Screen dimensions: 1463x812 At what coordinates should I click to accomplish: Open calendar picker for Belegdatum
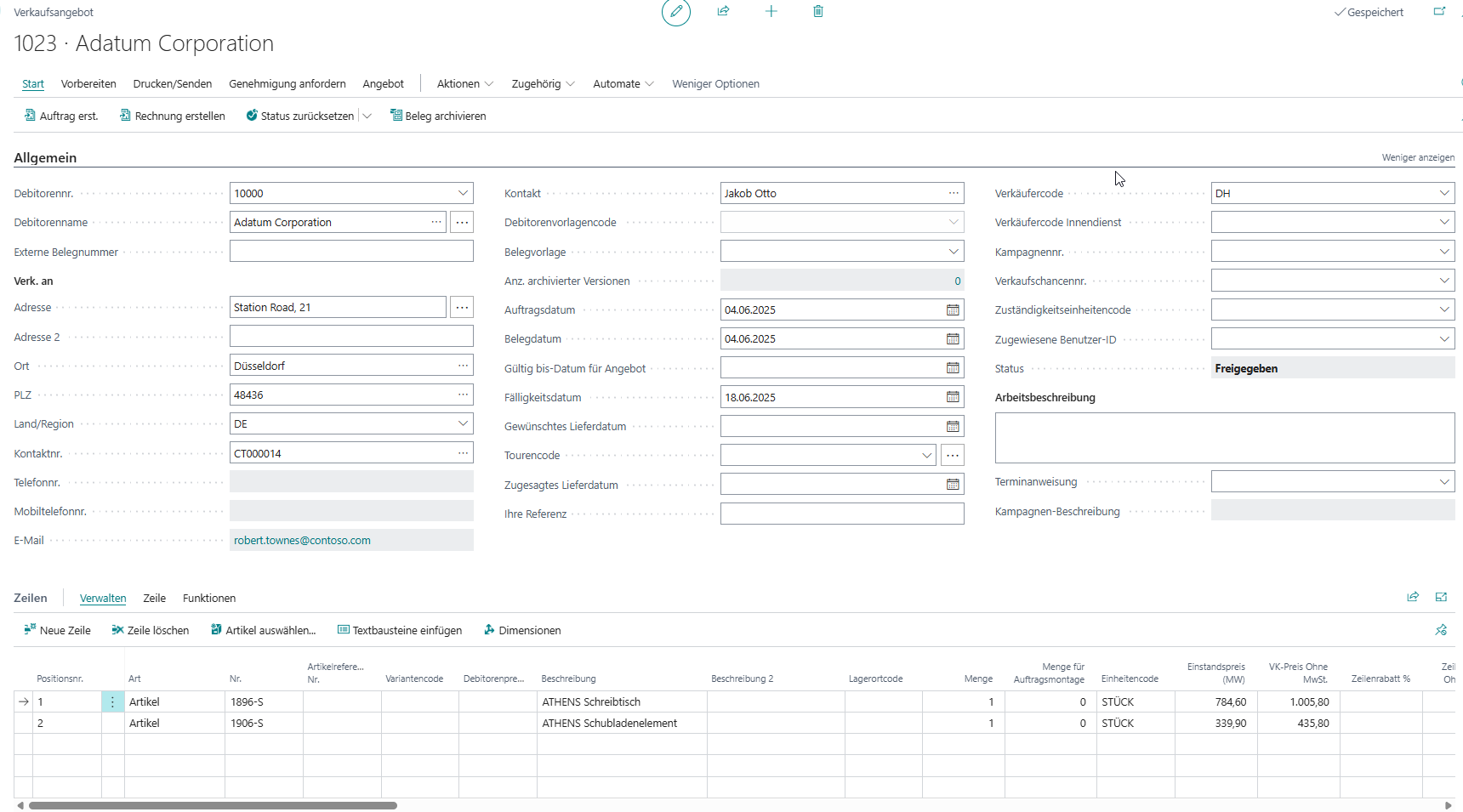click(x=953, y=339)
